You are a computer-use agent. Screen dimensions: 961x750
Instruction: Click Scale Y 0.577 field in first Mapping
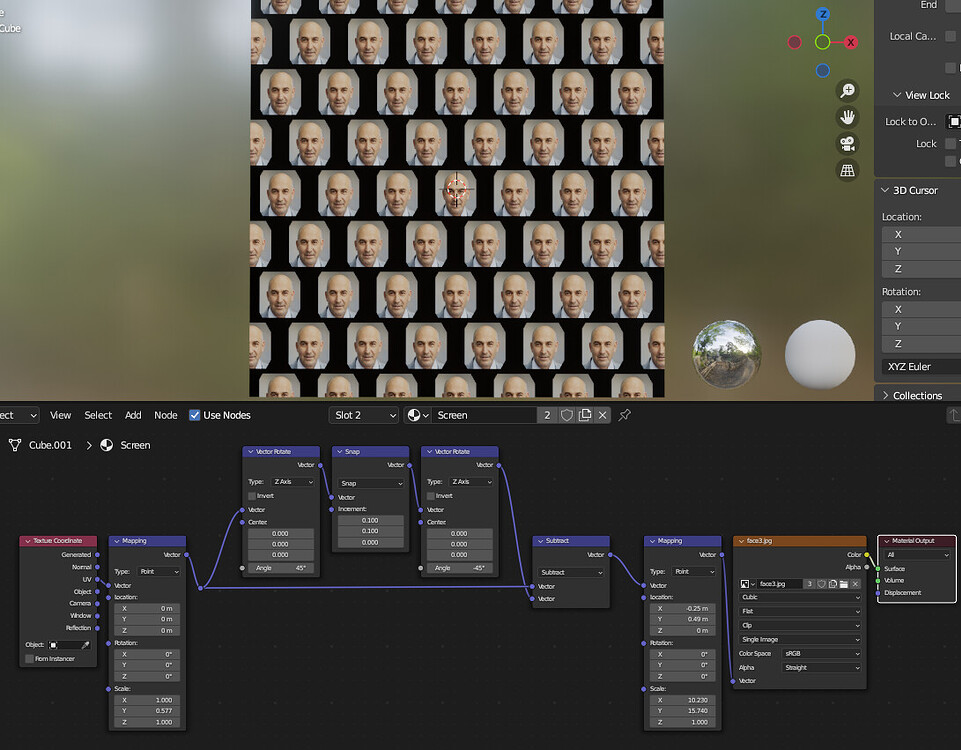coord(146,711)
